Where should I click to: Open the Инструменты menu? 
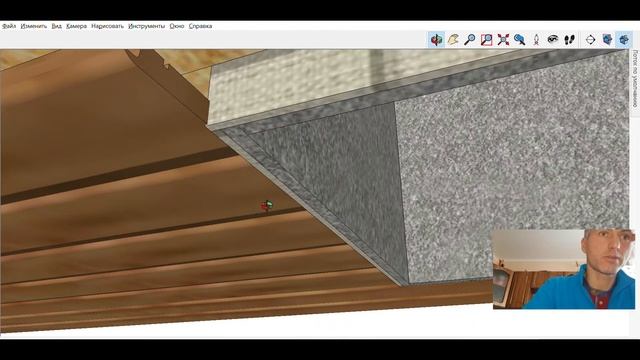point(147,26)
